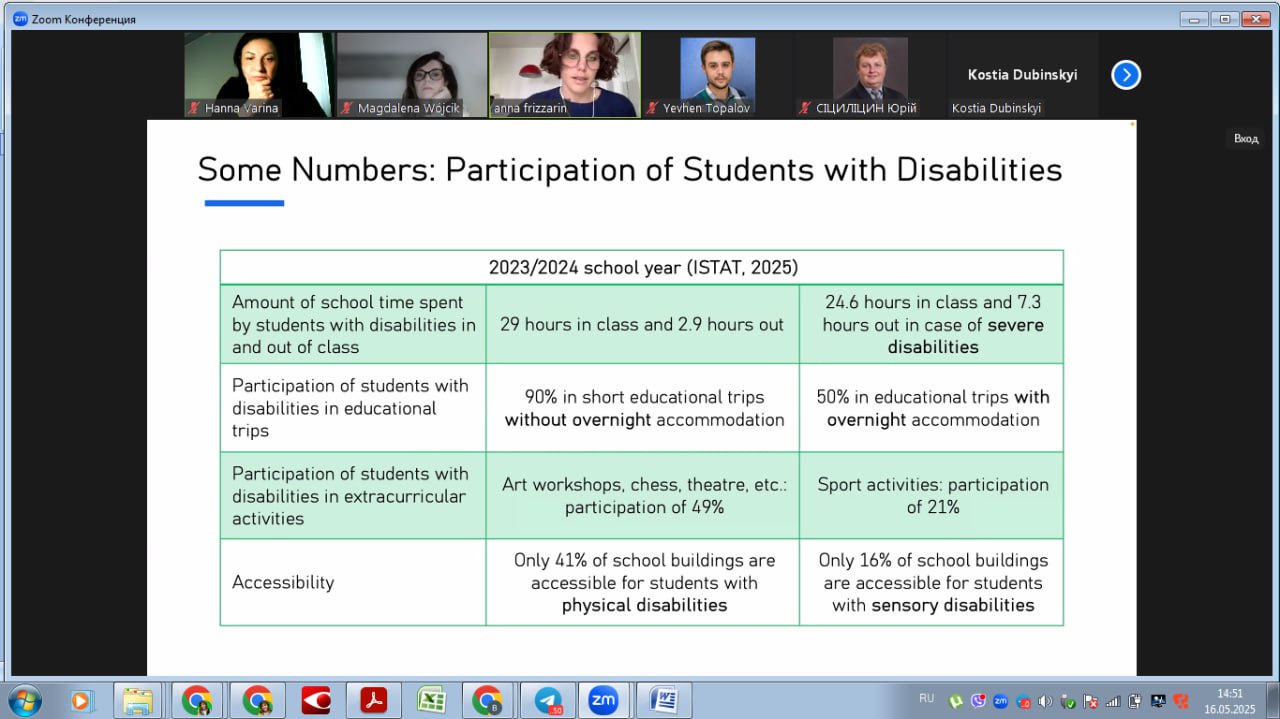This screenshot has height=719, width=1280.
Task: Launch Adobe Acrobat Reader from taskbar
Action: point(373,700)
